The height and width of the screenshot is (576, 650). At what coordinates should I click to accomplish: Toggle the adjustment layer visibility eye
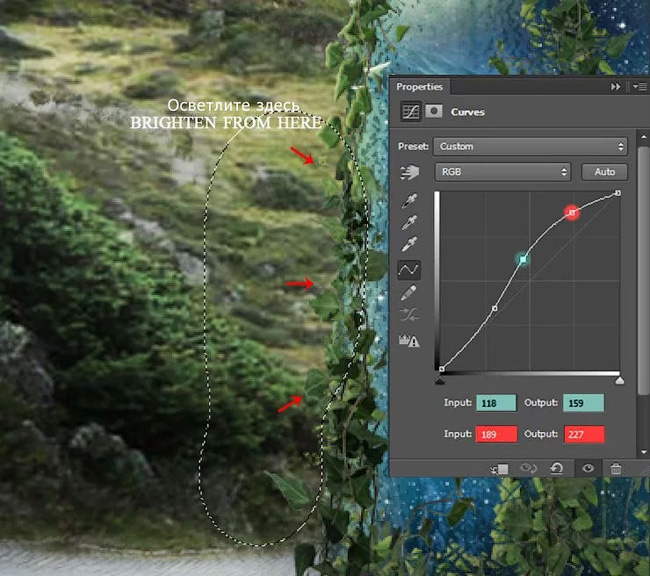click(588, 469)
